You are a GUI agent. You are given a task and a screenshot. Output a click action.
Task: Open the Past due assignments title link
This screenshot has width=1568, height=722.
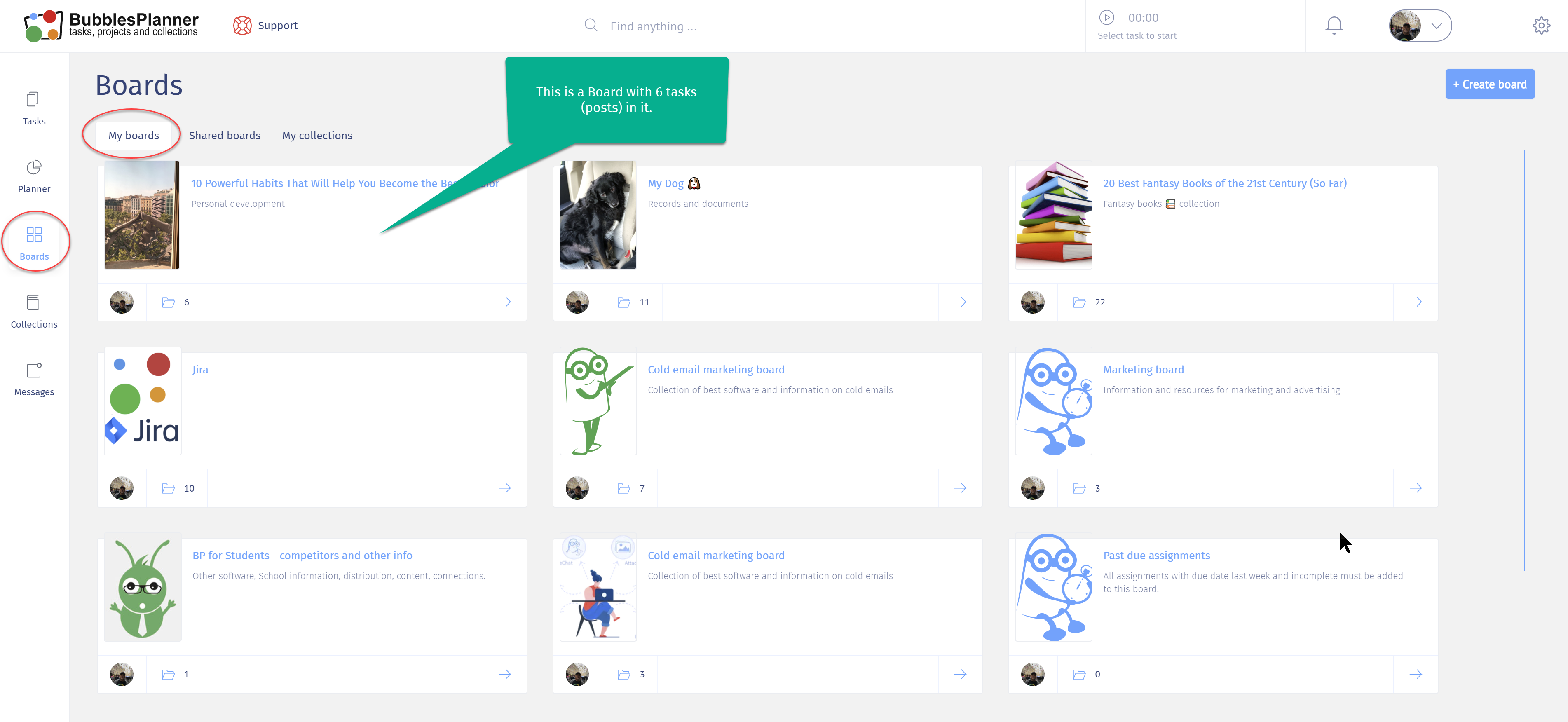tap(1156, 555)
